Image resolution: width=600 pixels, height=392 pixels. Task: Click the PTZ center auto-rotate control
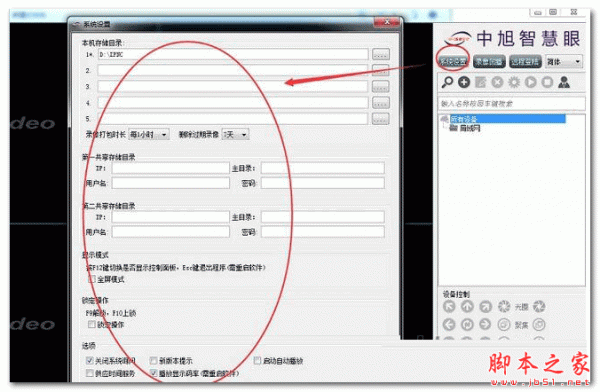467,324
